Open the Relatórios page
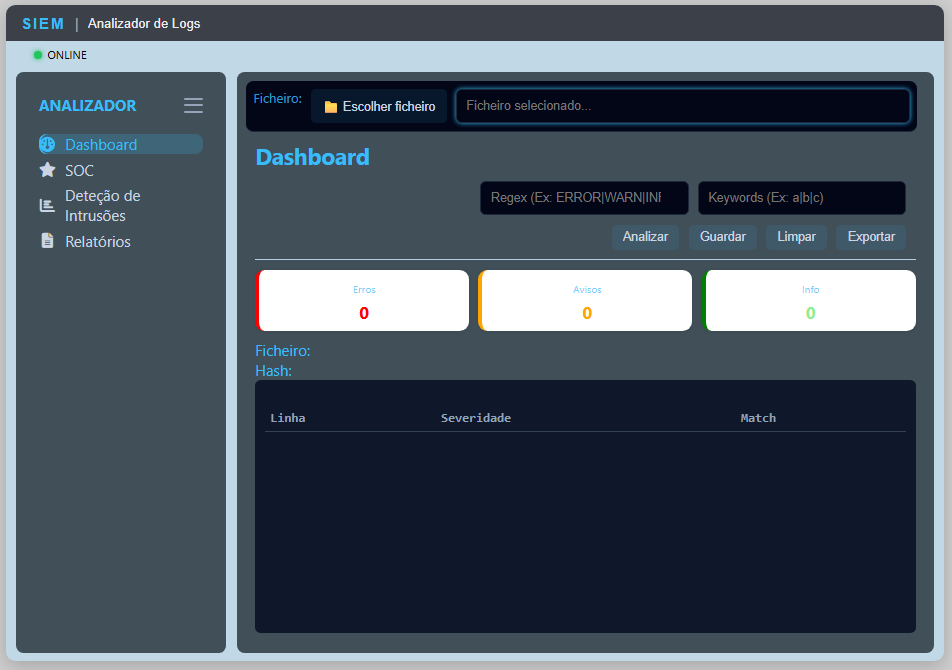This screenshot has width=952, height=670. pos(98,242)
